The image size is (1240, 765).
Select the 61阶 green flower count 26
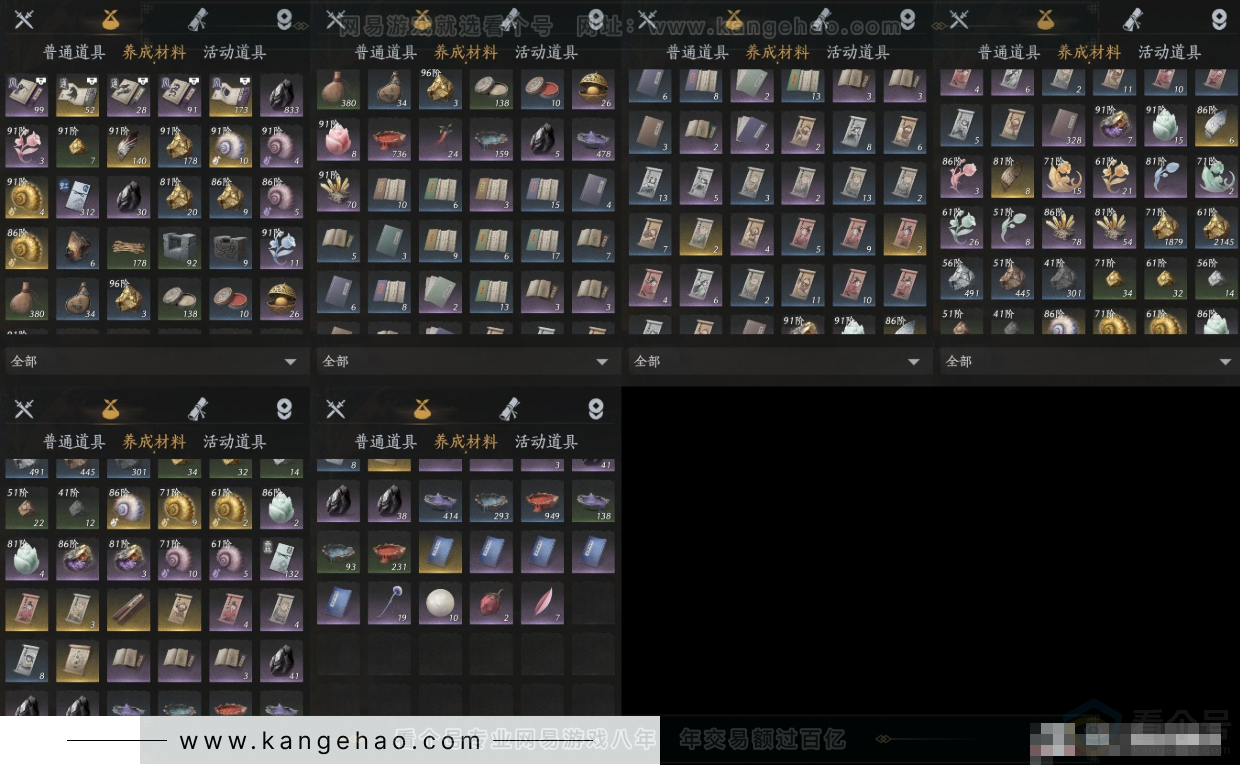coord(960,229)
